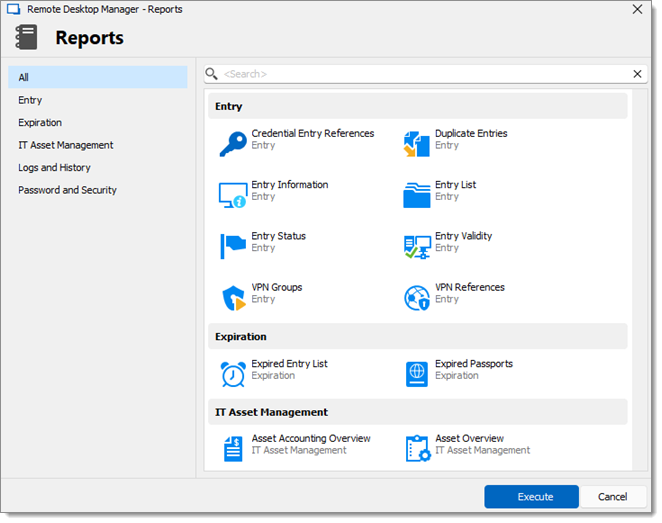Viewport: 662px width, 523px height.
Task: Click the Remote Desktop Manager title bar icon
Action: (x=14, y=9)
